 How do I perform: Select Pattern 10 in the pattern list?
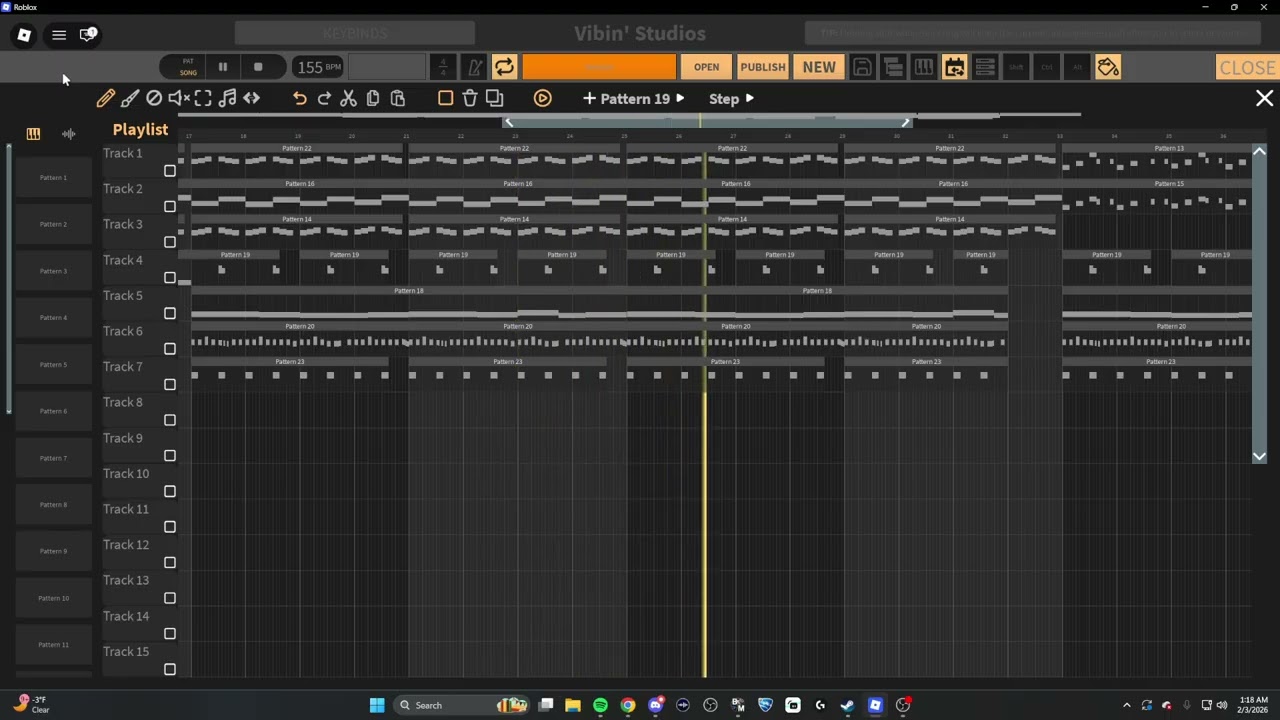click(53, 598)
